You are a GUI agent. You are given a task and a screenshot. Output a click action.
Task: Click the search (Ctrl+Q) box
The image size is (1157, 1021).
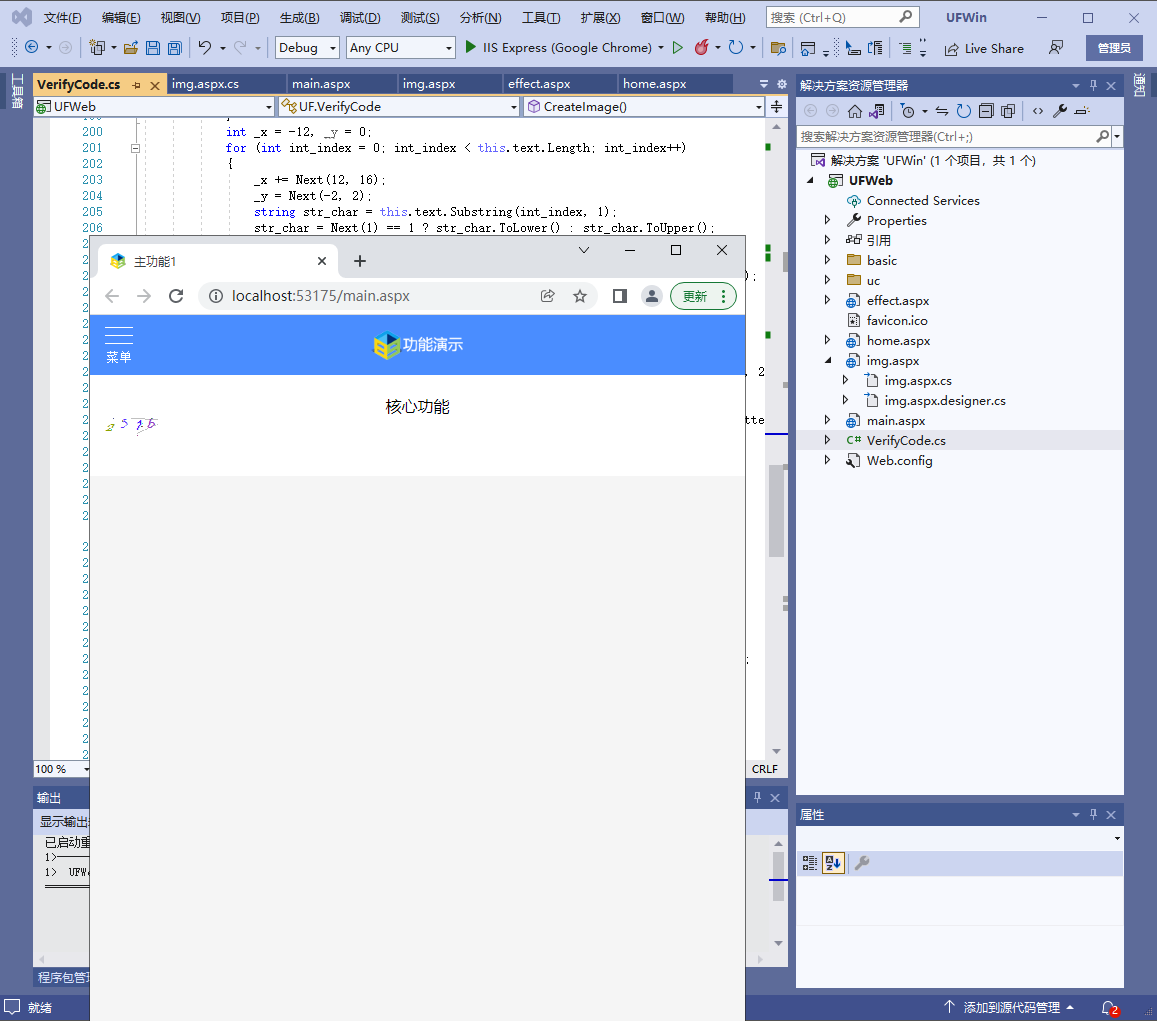pos(841,17)
